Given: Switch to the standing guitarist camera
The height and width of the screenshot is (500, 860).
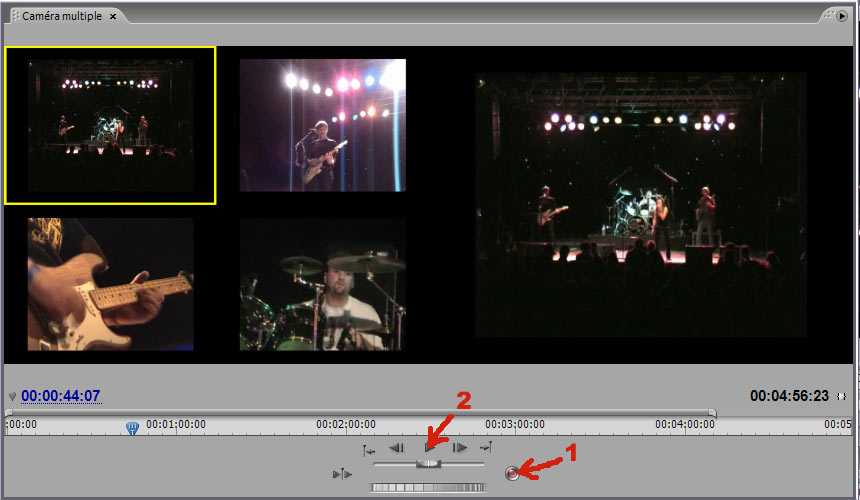Looking at the screenshot, I should coord(322,125).
